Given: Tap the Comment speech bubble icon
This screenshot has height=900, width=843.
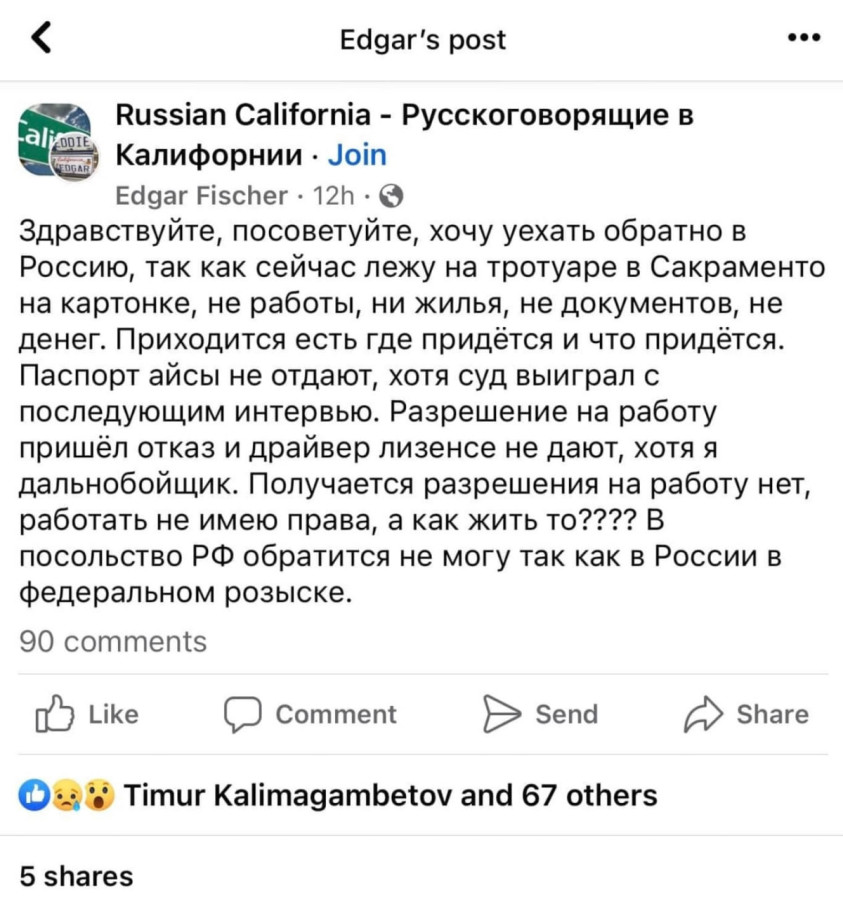Looking at the screenshot, I should click(243, 714).
